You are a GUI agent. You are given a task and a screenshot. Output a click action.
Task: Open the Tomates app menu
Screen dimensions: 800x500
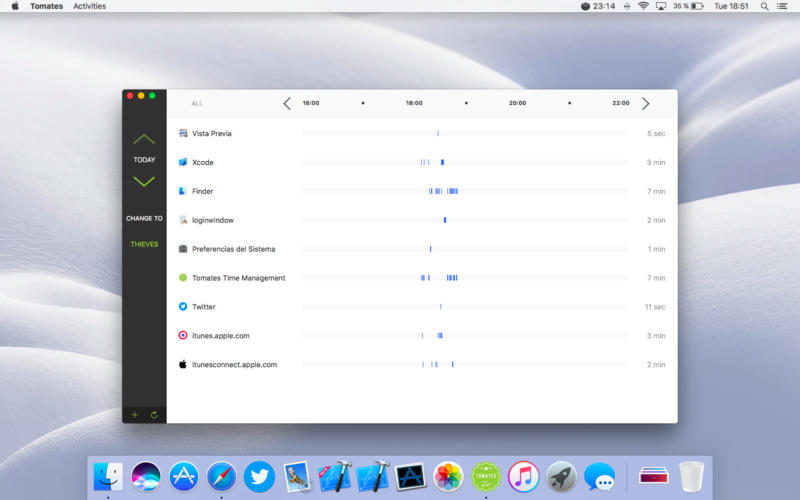click(x=46, y=6)
